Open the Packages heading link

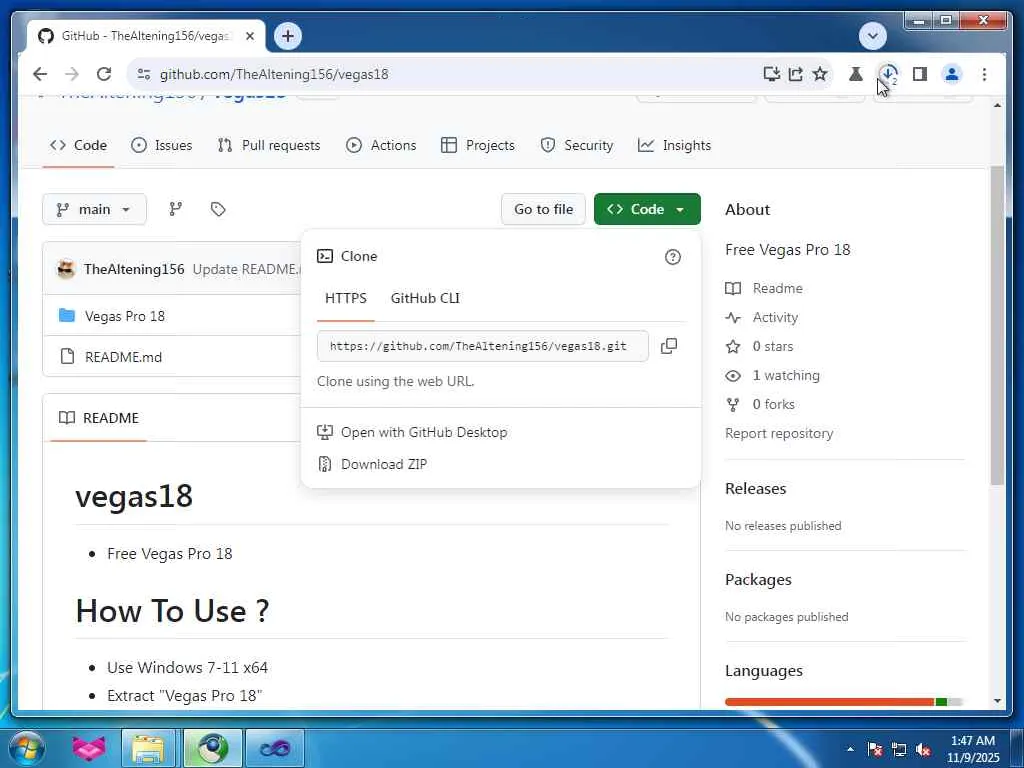758,580
